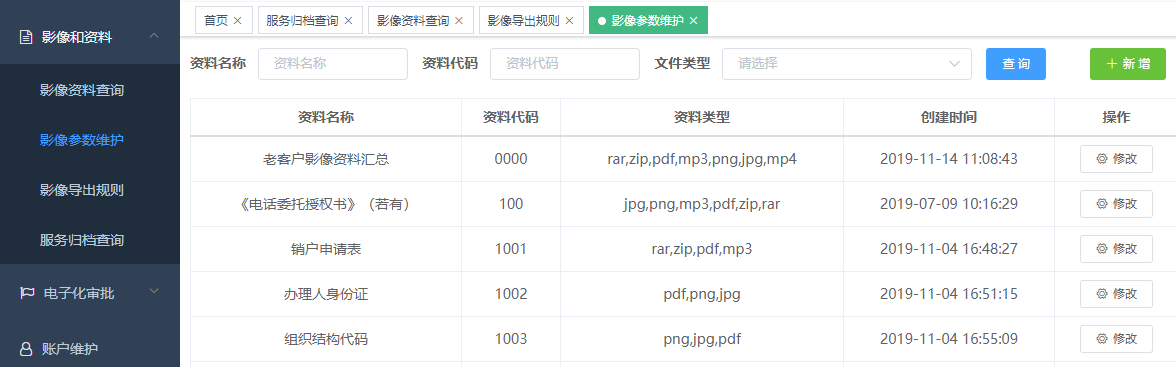Click the code cell 100
The image size is (1176, 367).
tap(511, 204)
